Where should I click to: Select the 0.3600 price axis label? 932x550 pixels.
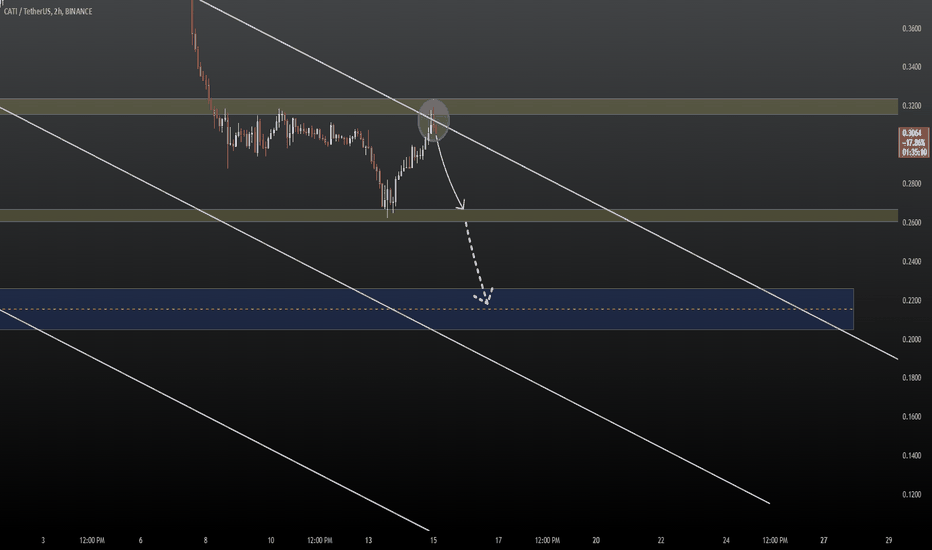(911, 29)
